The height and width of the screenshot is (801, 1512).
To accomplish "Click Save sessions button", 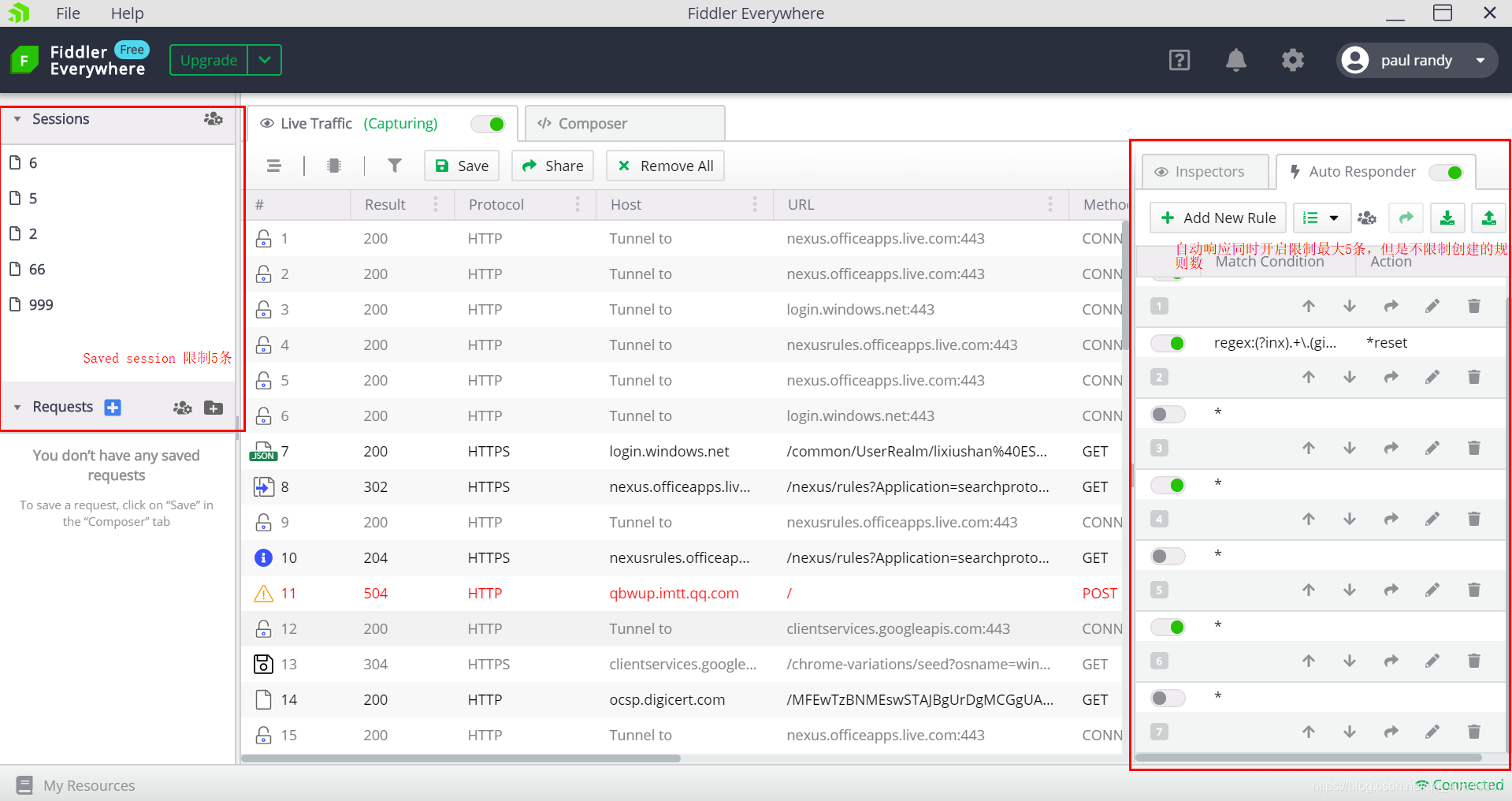I will tap(462, 166).
